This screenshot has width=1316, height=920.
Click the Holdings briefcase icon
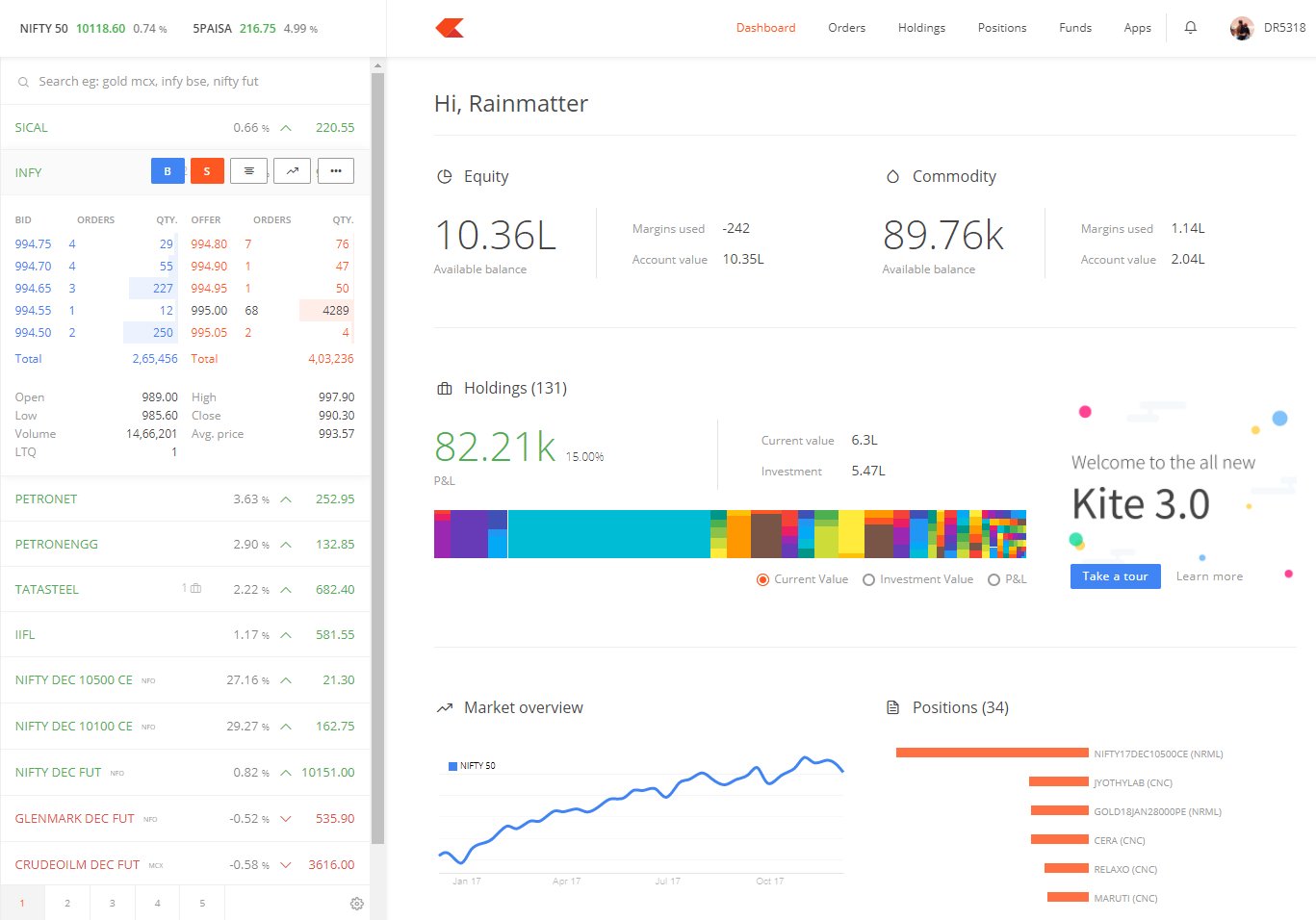point(445,389)
